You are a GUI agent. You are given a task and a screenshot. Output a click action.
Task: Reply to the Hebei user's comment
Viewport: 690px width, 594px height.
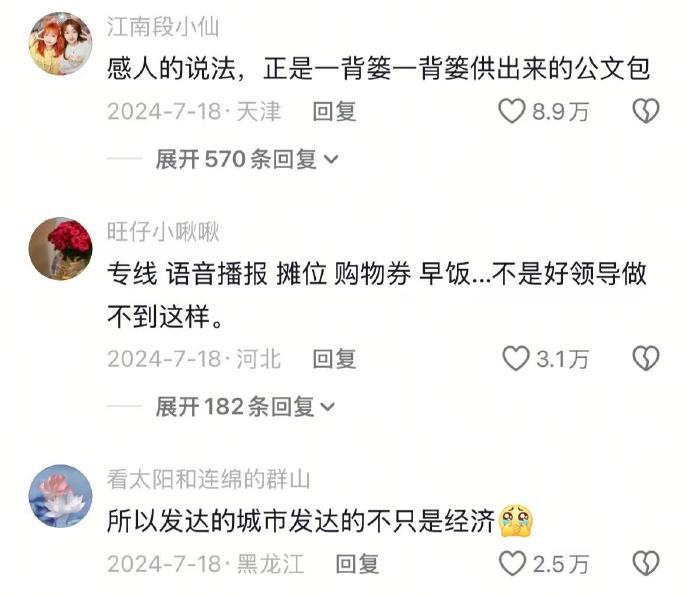pyautogui.click(x=334, y=359)
